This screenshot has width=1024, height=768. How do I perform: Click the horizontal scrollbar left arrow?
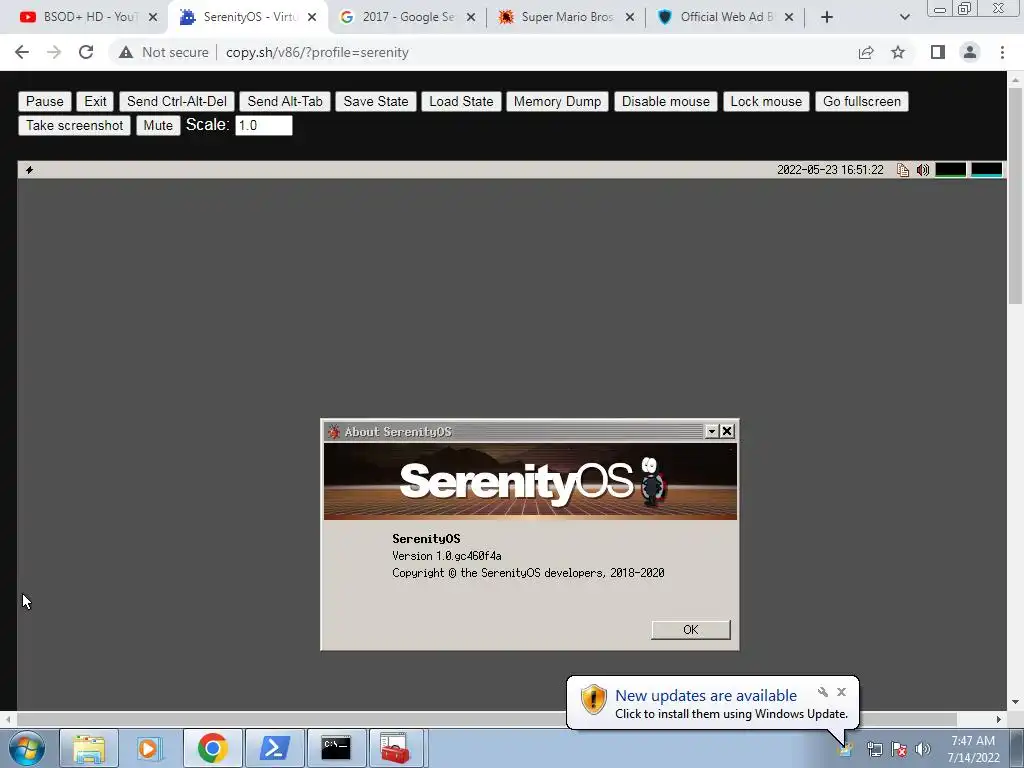coord(8,719)
